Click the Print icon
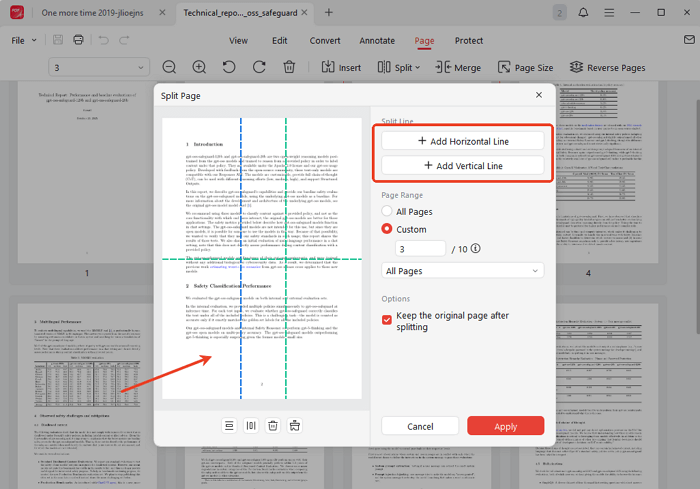 pyautogui.click(x=78, y=40)
